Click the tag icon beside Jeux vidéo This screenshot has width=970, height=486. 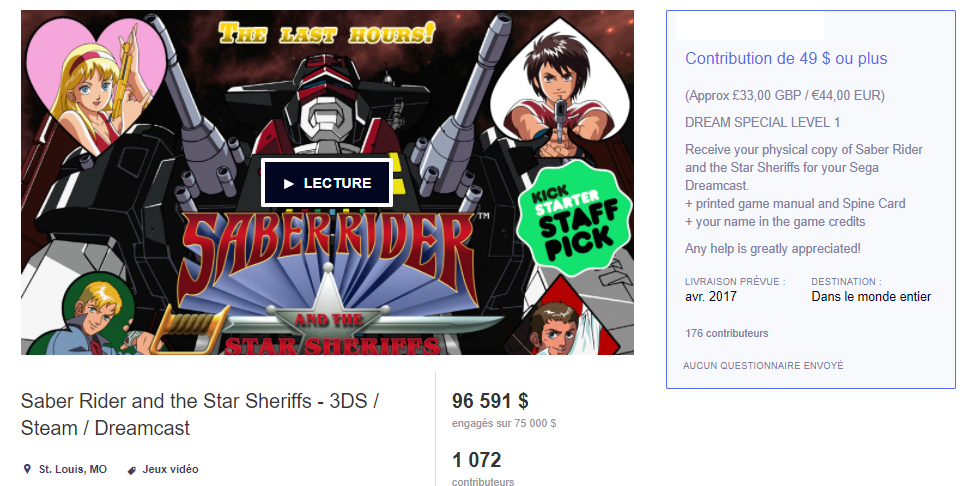(132, 470)
